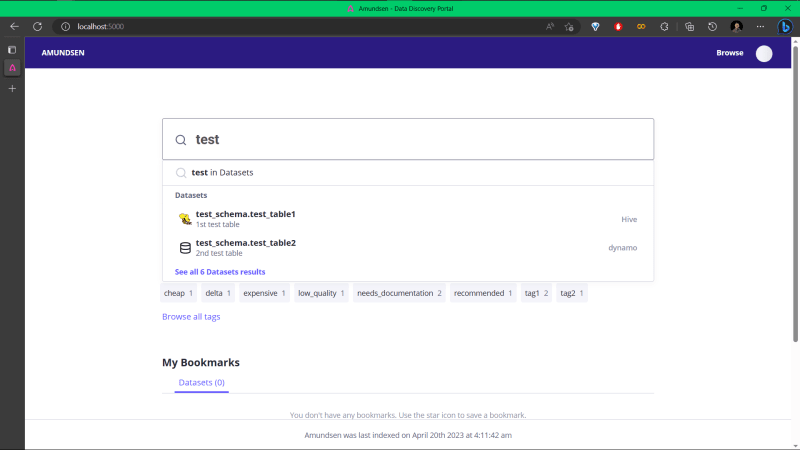This screenshot has height=450, width=800.
Task: Open the Extensions puzzle icon
Action: tap(664, 27)
